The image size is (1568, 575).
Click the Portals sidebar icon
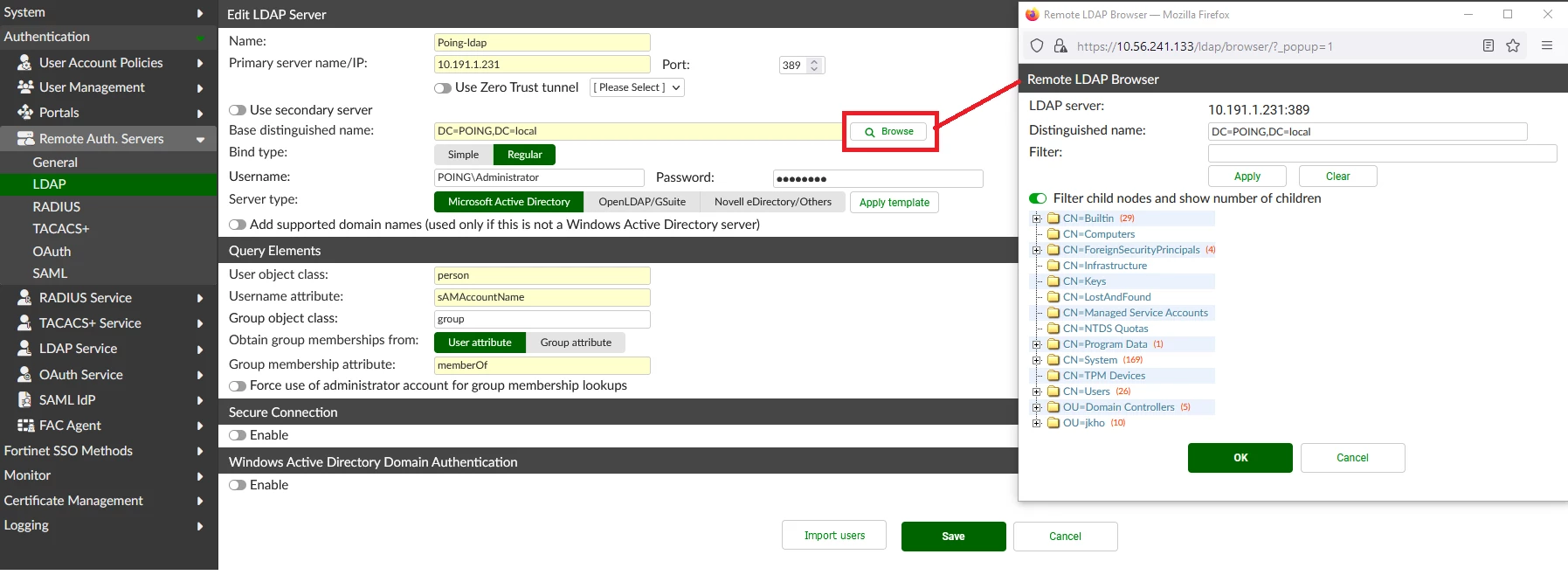point(24,113)
